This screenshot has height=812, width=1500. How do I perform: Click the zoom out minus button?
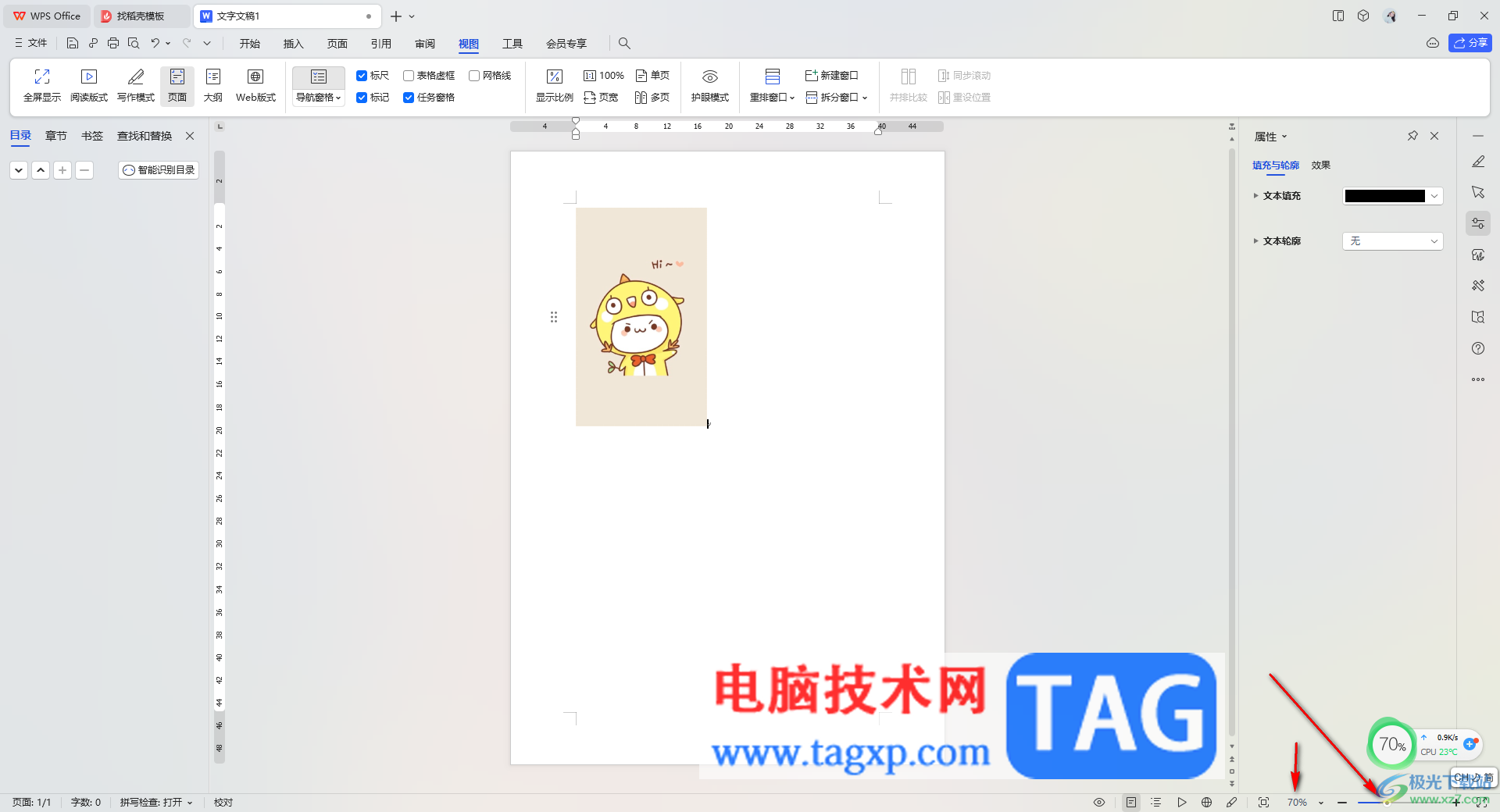point(1342,803)
